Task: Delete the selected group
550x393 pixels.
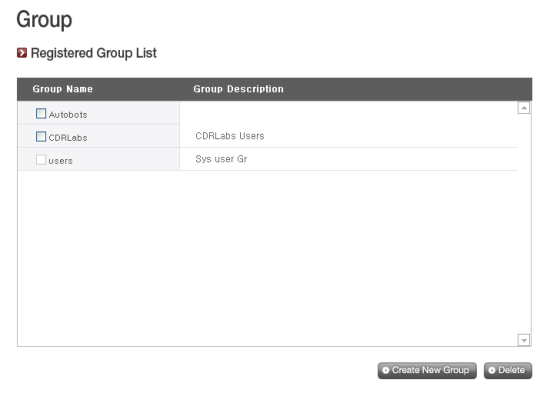Action: [508, 371]
